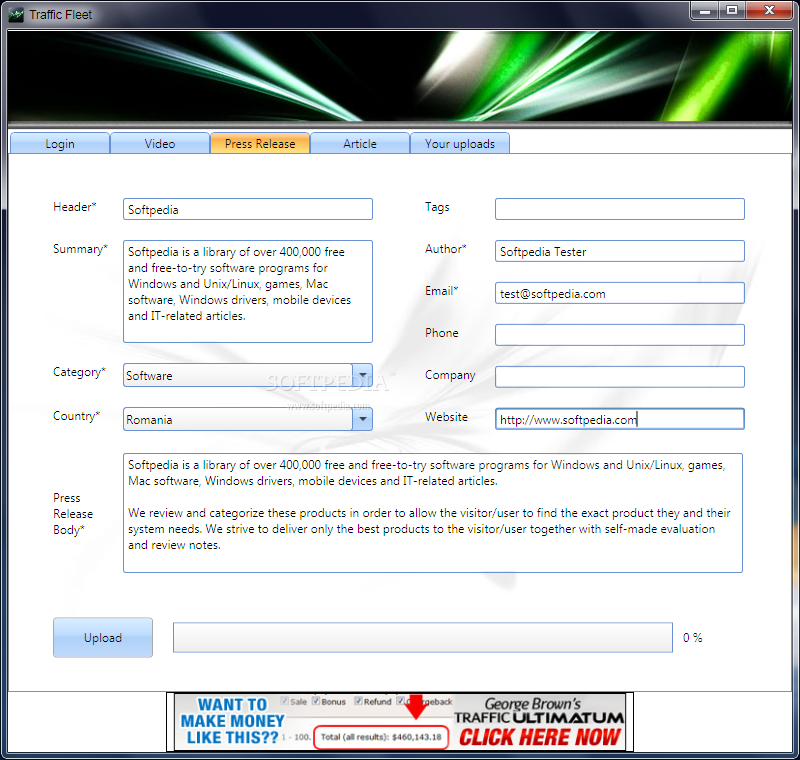Image resolution: width=800 pixels, height=760 pixels.
Task: Click the Header input field
Action: [248, 209]
